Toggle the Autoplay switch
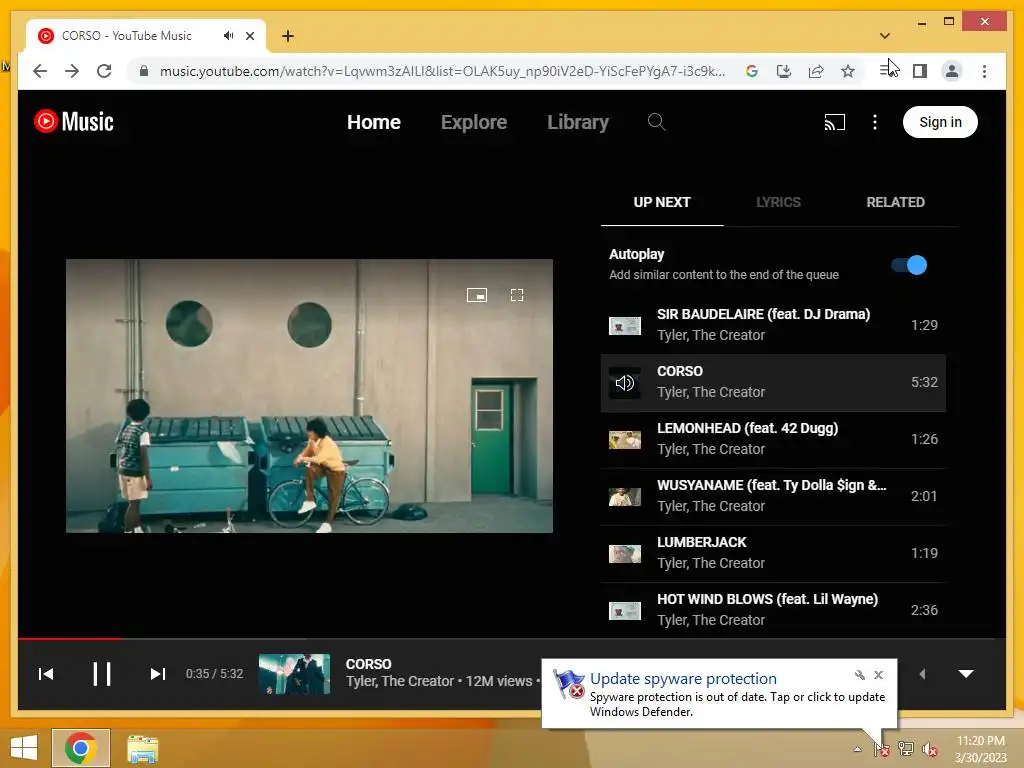 pyautogui.click(x=909, y=265)
